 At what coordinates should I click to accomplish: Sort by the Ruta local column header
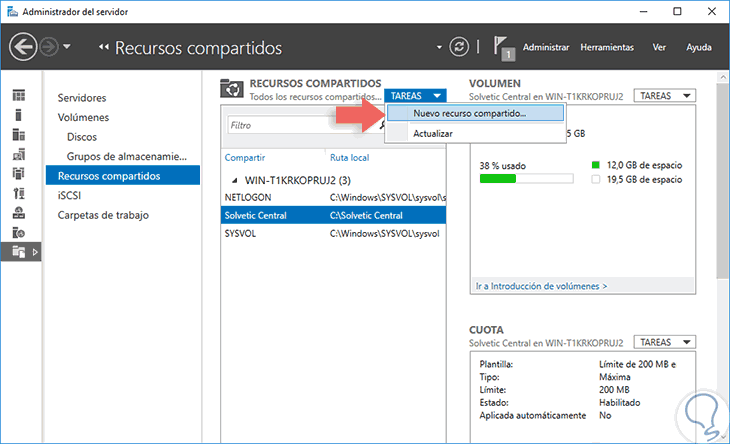coord(349,158)
